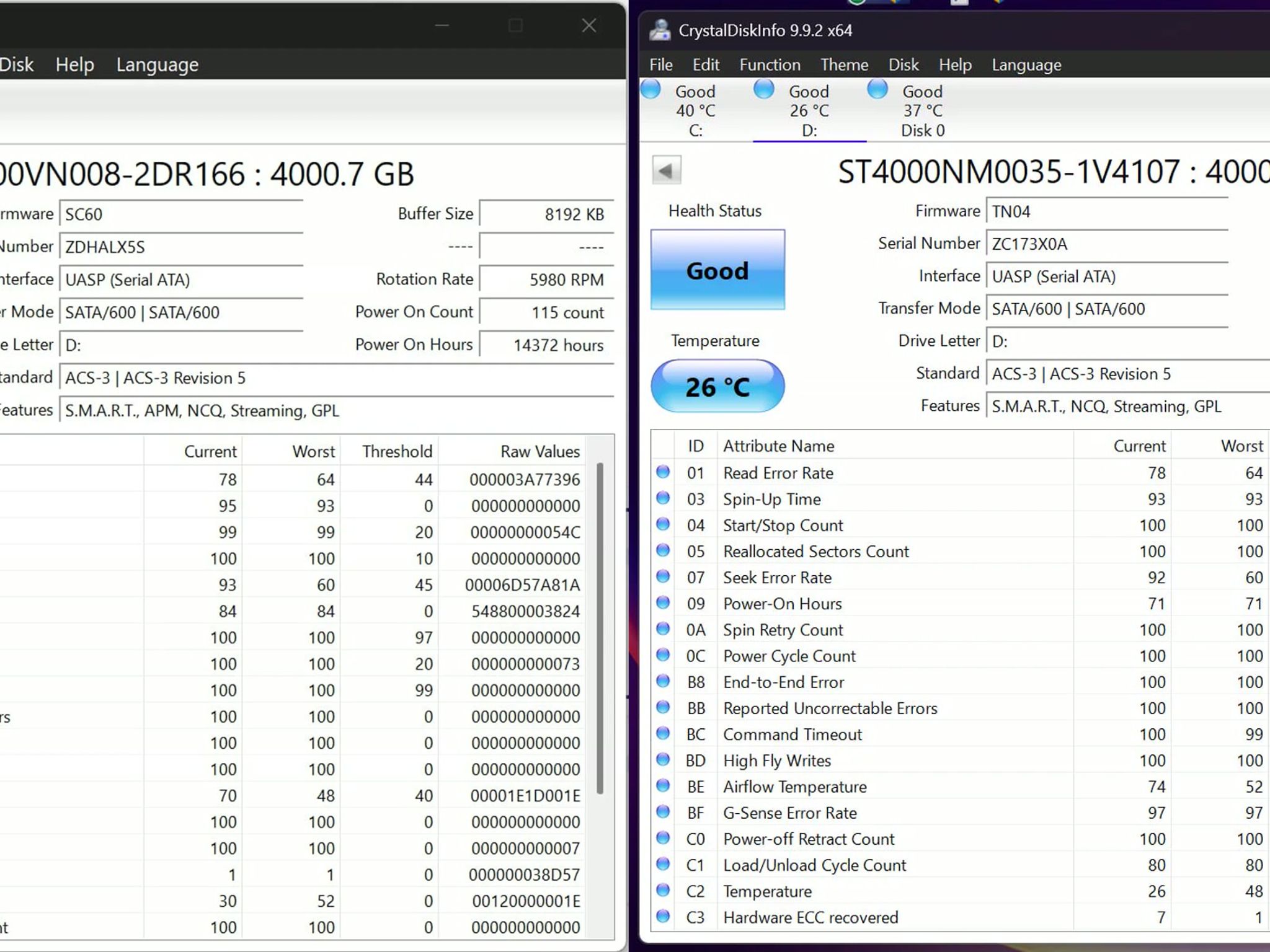Click status orb for Airflow Temperature row
The image size is (1270, 952).
click(x=663, y=785)
